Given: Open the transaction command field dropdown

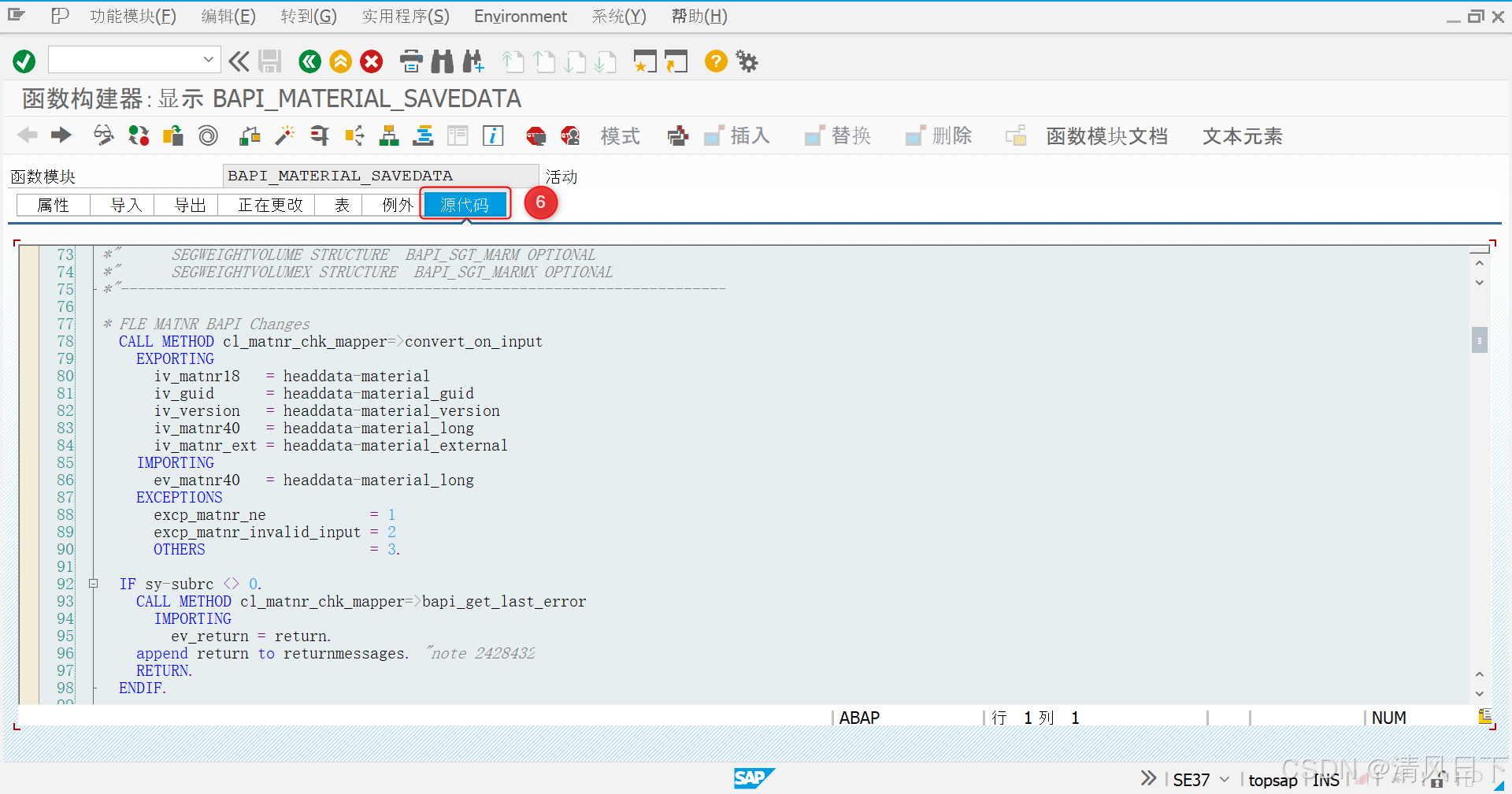Looking at the screenshot, I should (x=208, y=60).
